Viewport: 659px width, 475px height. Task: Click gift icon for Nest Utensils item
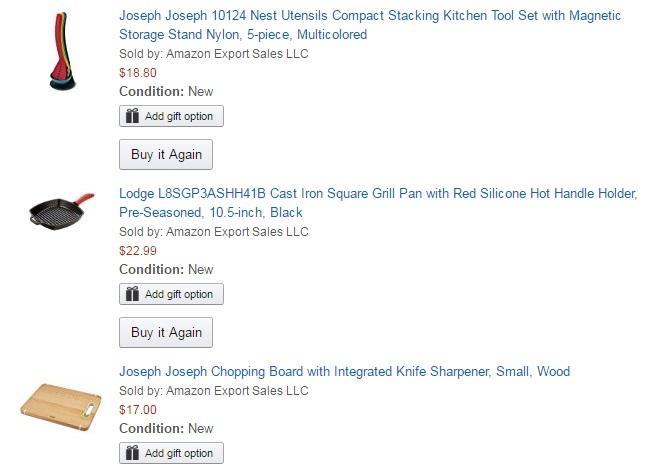[x=133, y=116]
